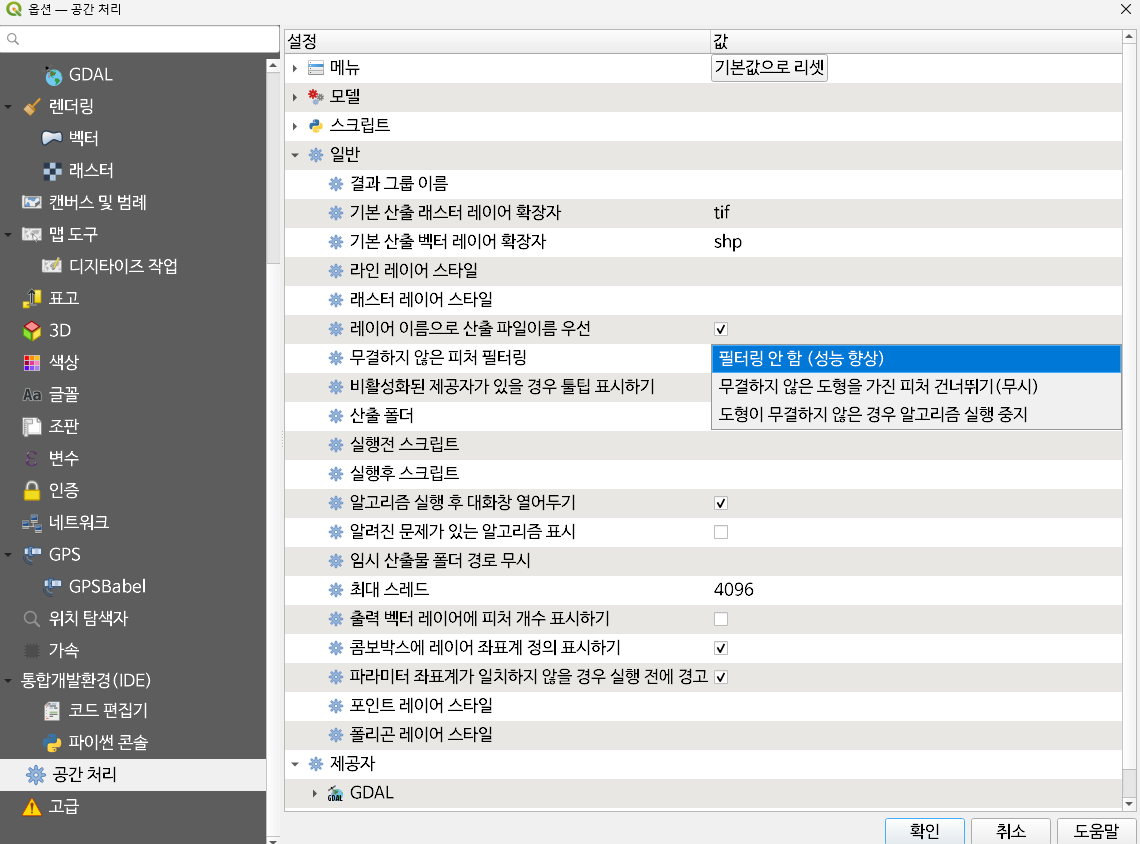The height and width of the screenshot is (844, 1140).
Task: Select 폴리곤 레이어 스타일 row
Action: 703,735
